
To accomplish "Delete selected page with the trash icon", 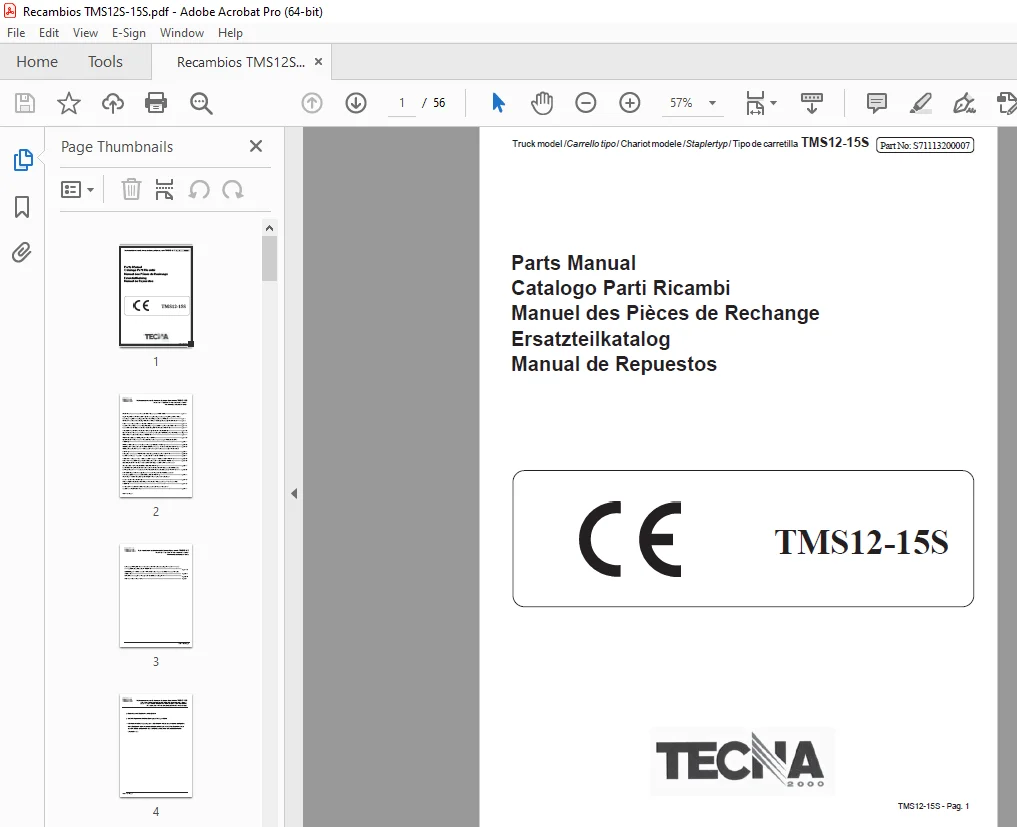I will pos(131,189).
